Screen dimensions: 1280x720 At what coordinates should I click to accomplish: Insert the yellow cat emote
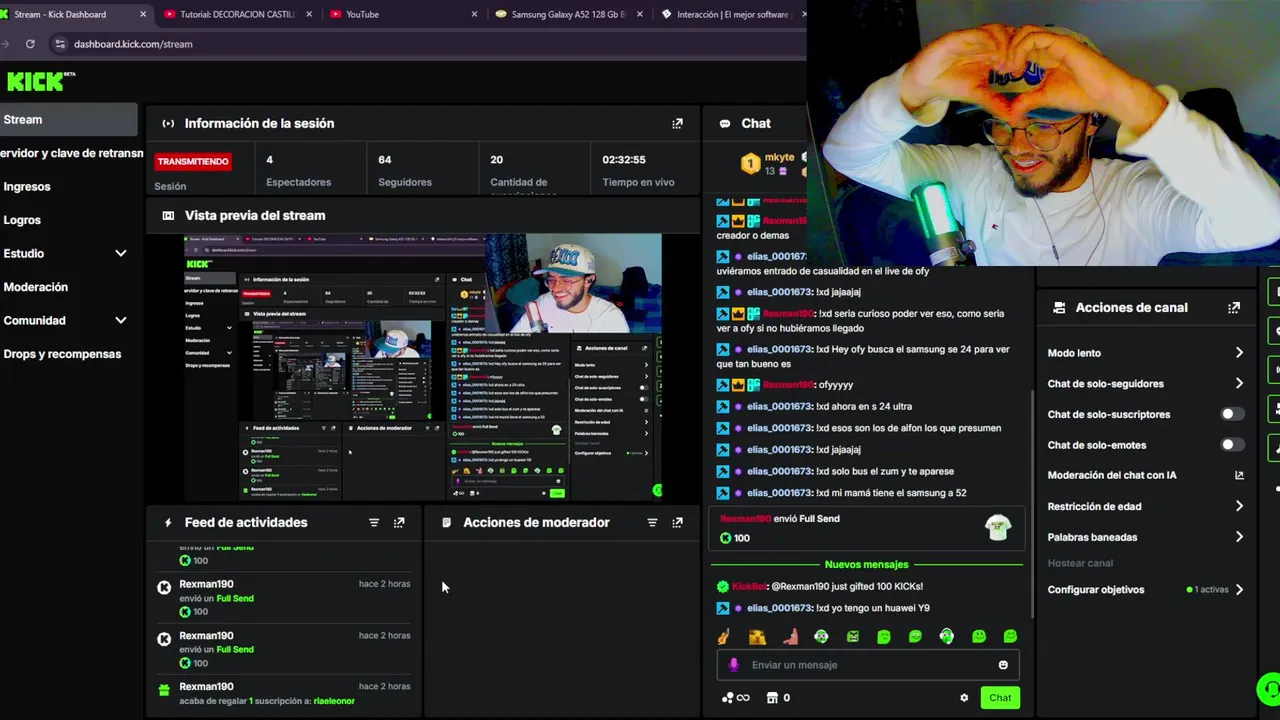point(757,636)
